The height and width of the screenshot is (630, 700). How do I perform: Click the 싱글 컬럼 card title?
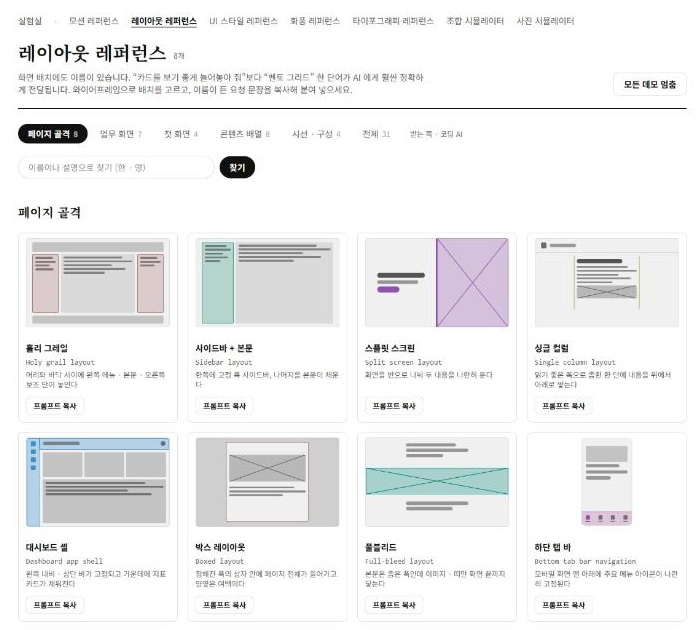pos(552,348)
